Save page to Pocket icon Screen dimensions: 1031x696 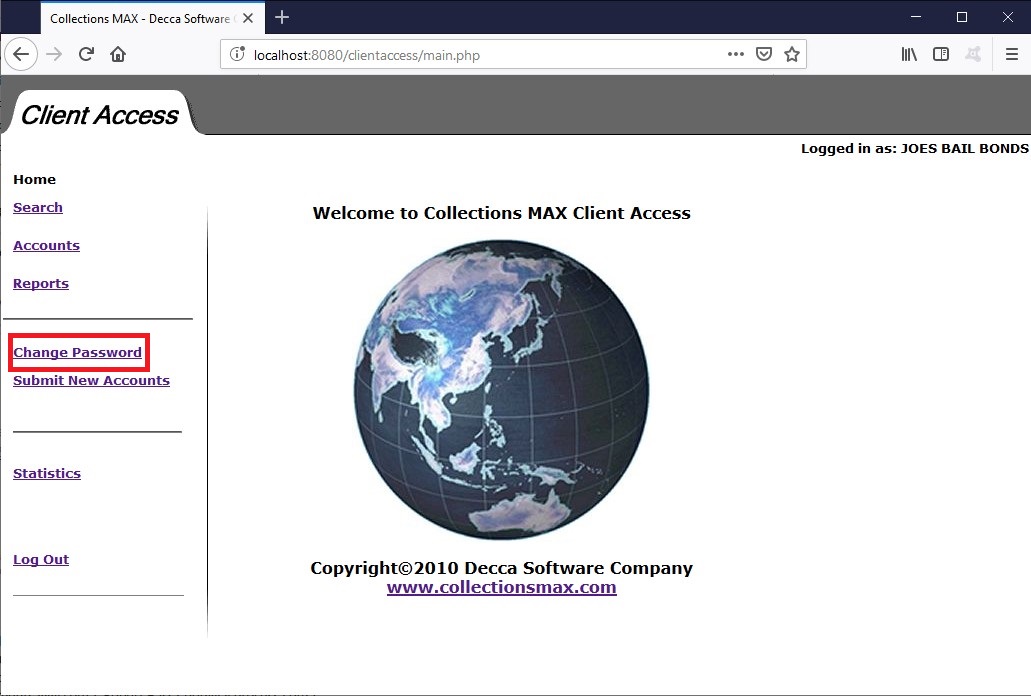click(763, 54)
